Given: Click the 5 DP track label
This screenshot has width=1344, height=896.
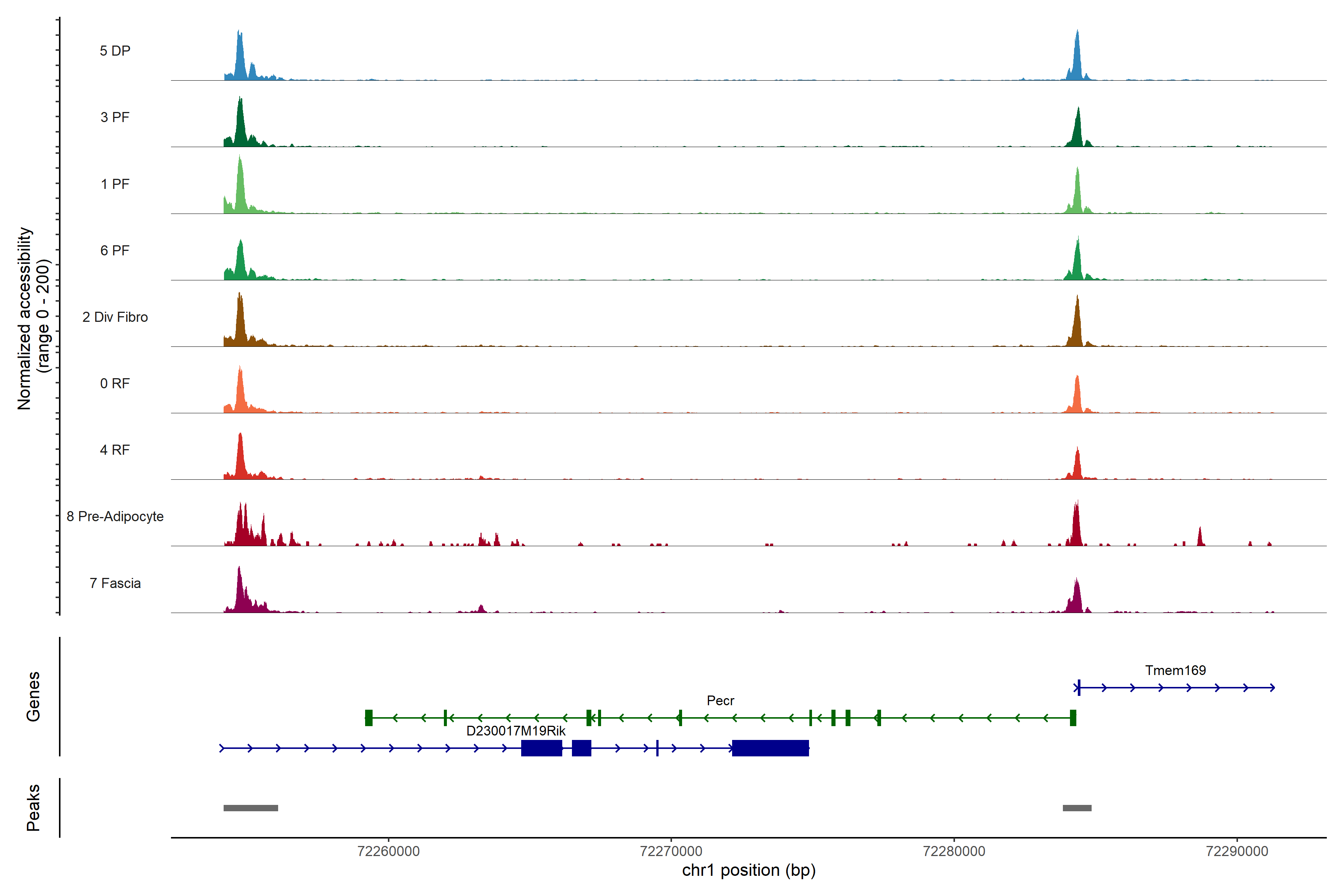Looking at the screenshot, I should click(115, 51).
